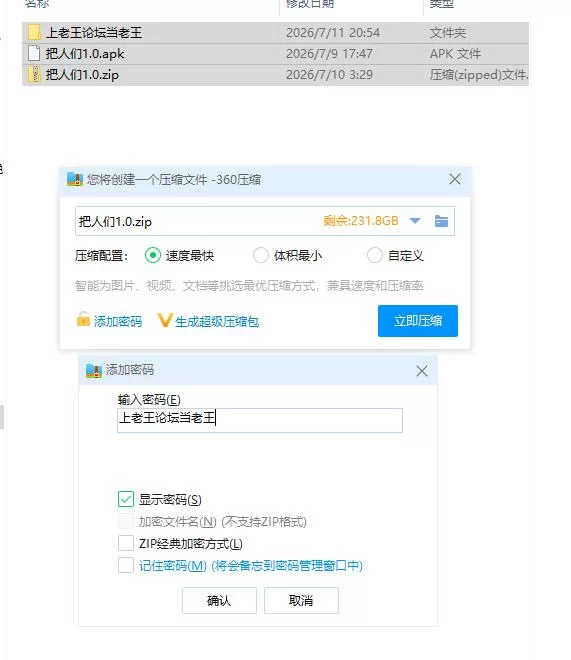Click the zip archive icon of 把人们1.0.zip
The height and width of the screenshot is (660, 571).
pyautogui.click(x=34, y=75)
